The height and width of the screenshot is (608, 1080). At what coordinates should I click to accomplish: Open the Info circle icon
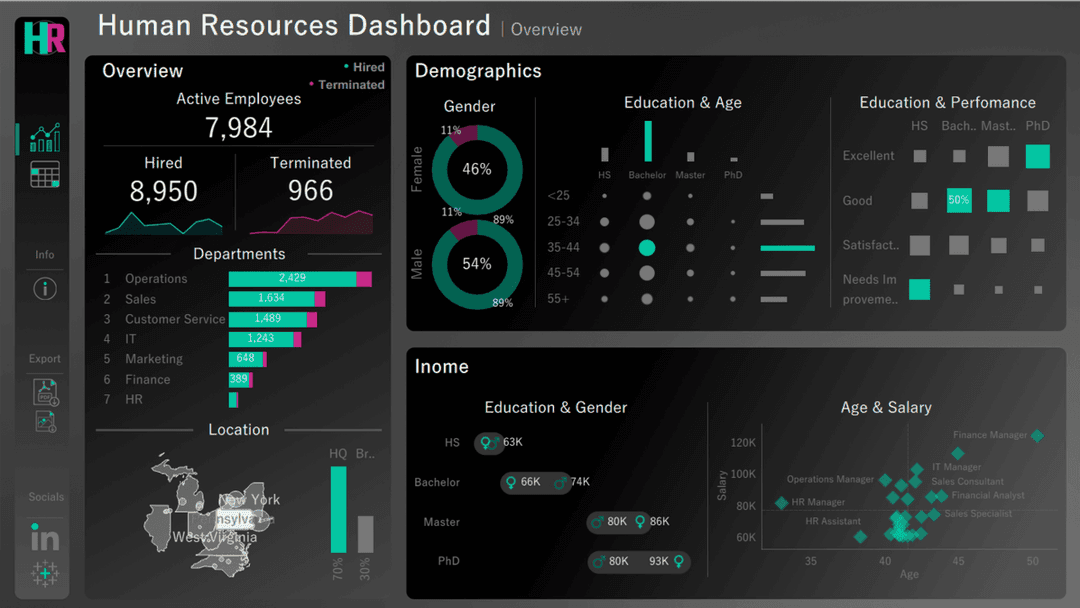pyautogui.click(x=44, y=289)
